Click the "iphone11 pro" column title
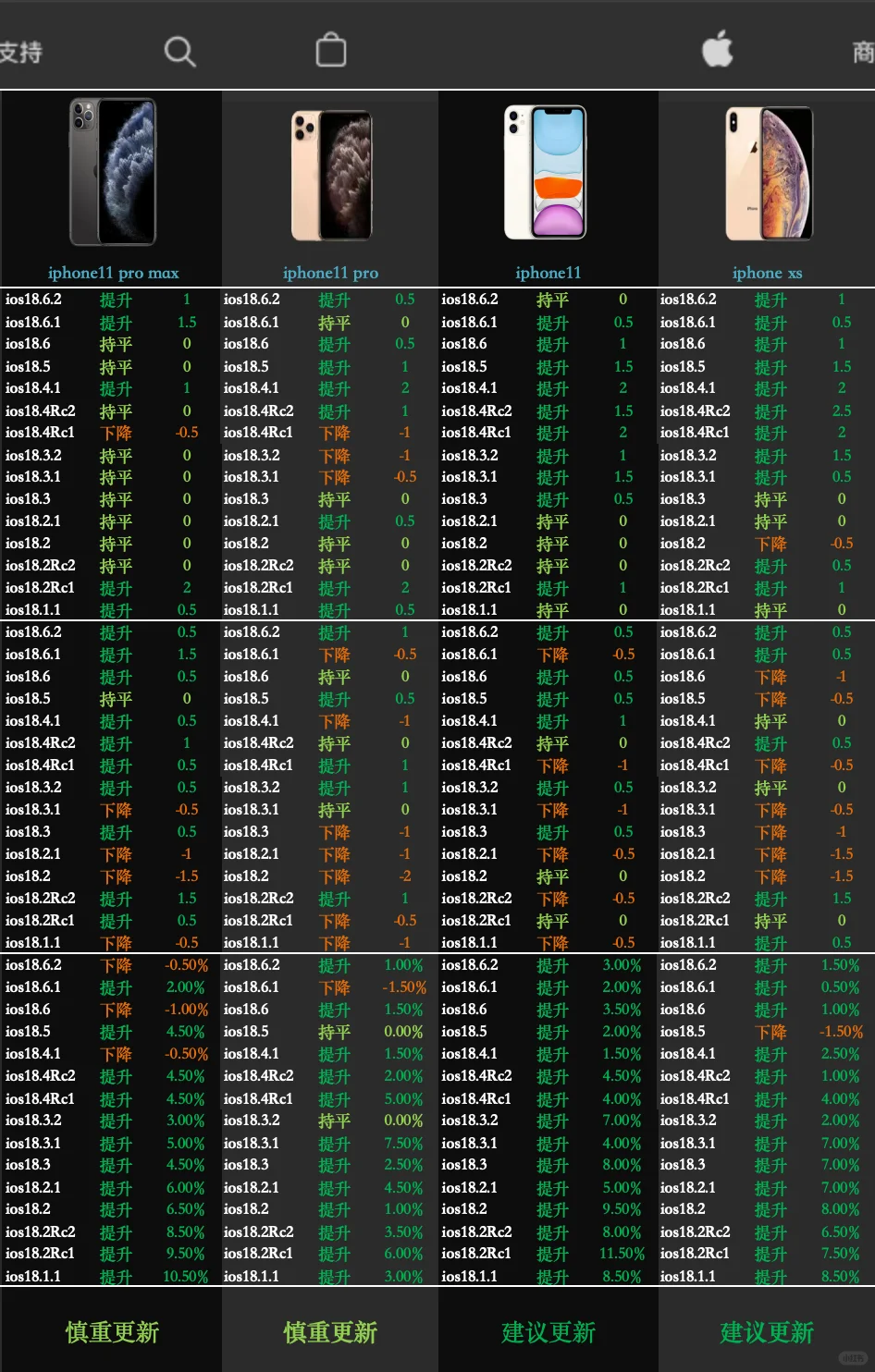The image size is (875, 1372). (x=330, y=273)
